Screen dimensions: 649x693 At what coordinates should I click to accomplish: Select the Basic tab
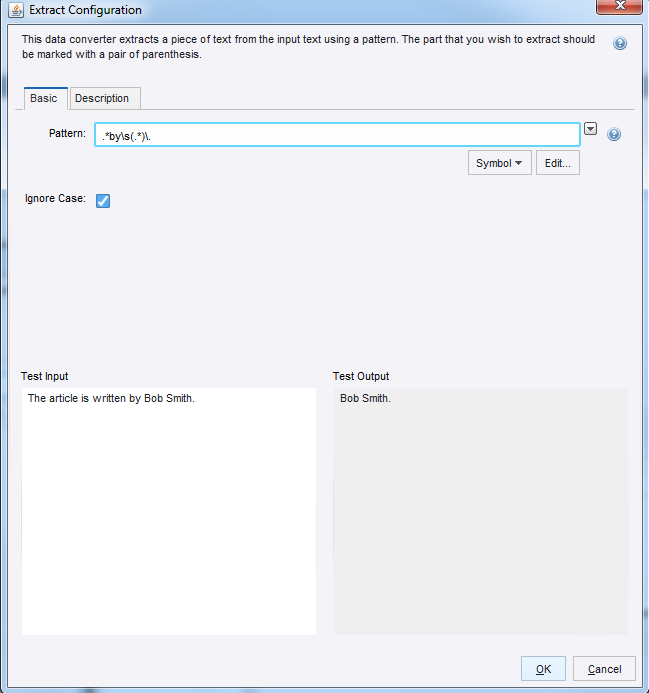click(46, 98)
